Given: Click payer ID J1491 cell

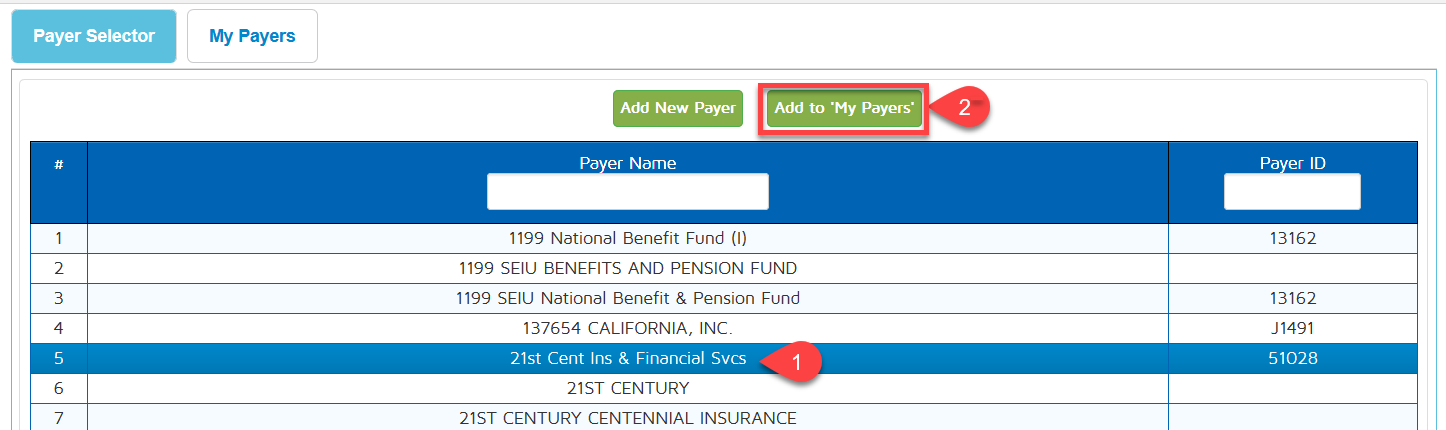Looking at the screenshot, I should (1292, 328).
